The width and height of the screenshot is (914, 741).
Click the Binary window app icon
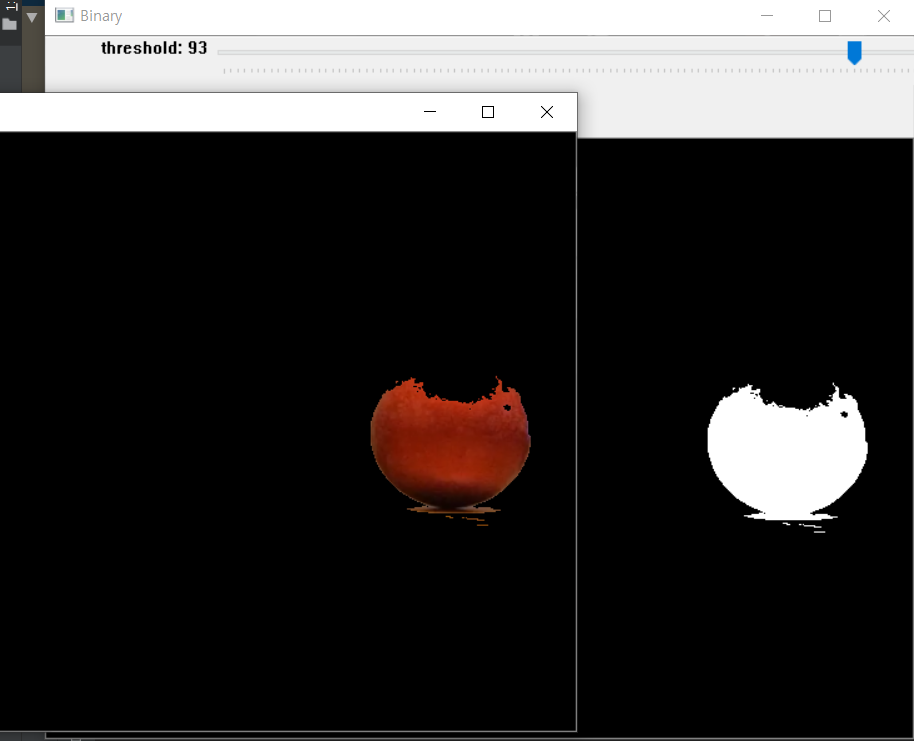64,16
